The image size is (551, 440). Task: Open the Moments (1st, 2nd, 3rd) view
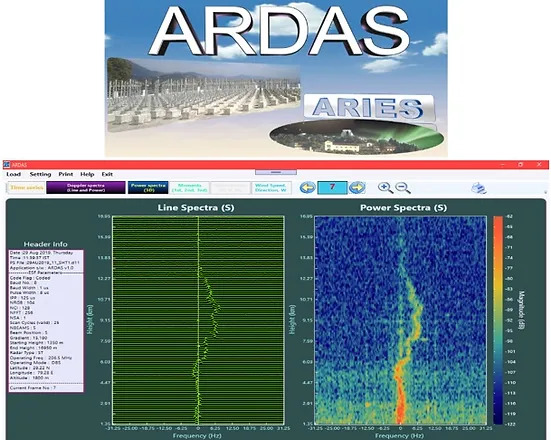click(x=190, y=188)
